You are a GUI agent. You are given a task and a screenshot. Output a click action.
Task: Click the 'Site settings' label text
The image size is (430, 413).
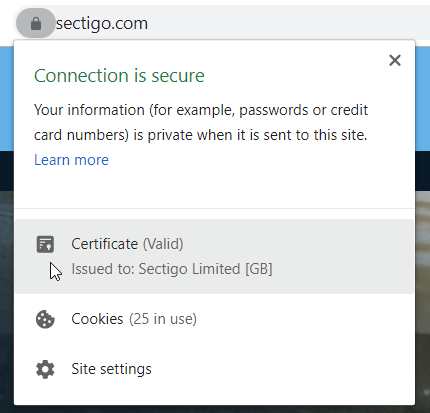coord(111,369)
